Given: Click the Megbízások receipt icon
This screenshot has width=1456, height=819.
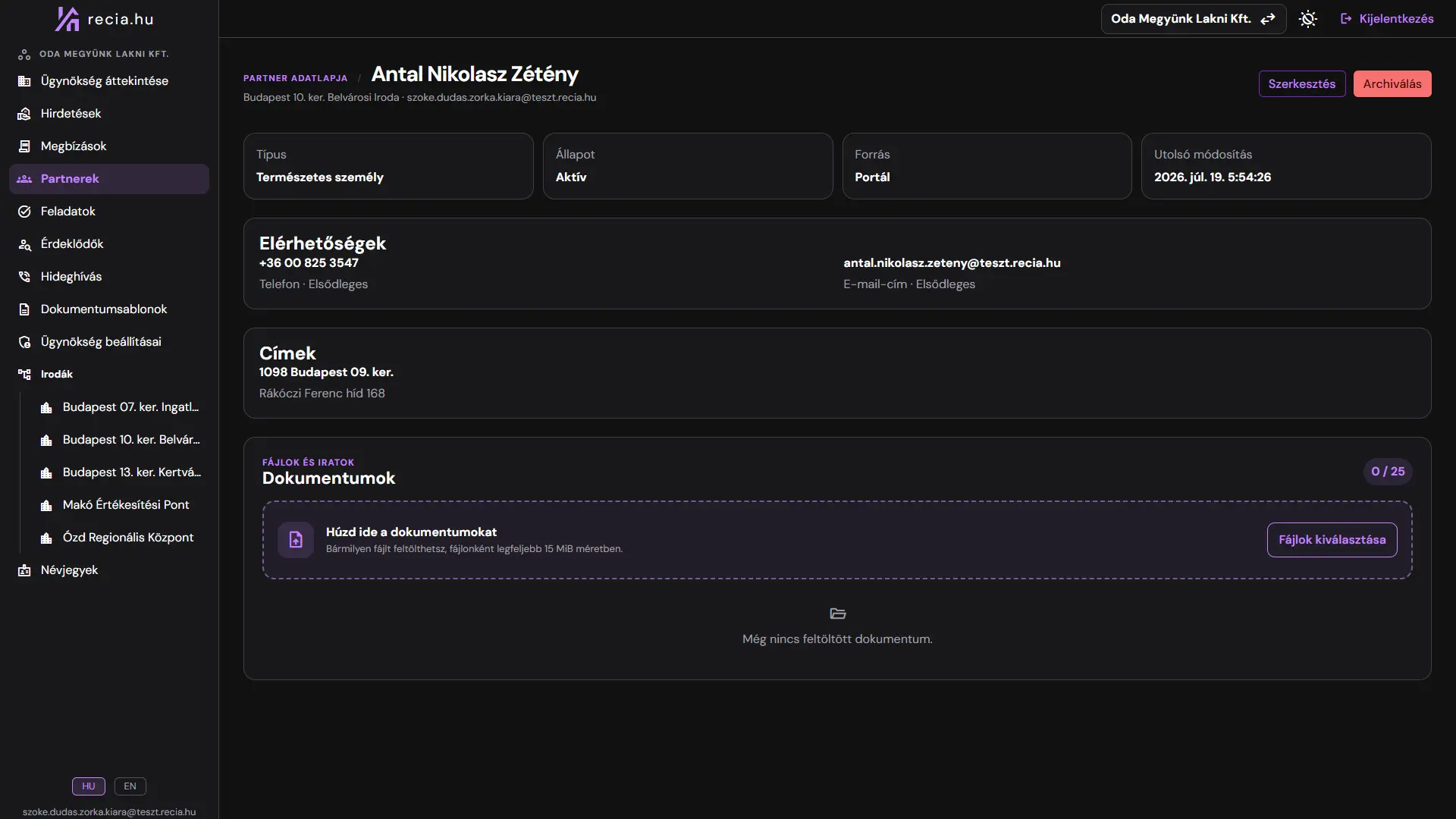Looking at the screenshot, I should pos(24,146).
